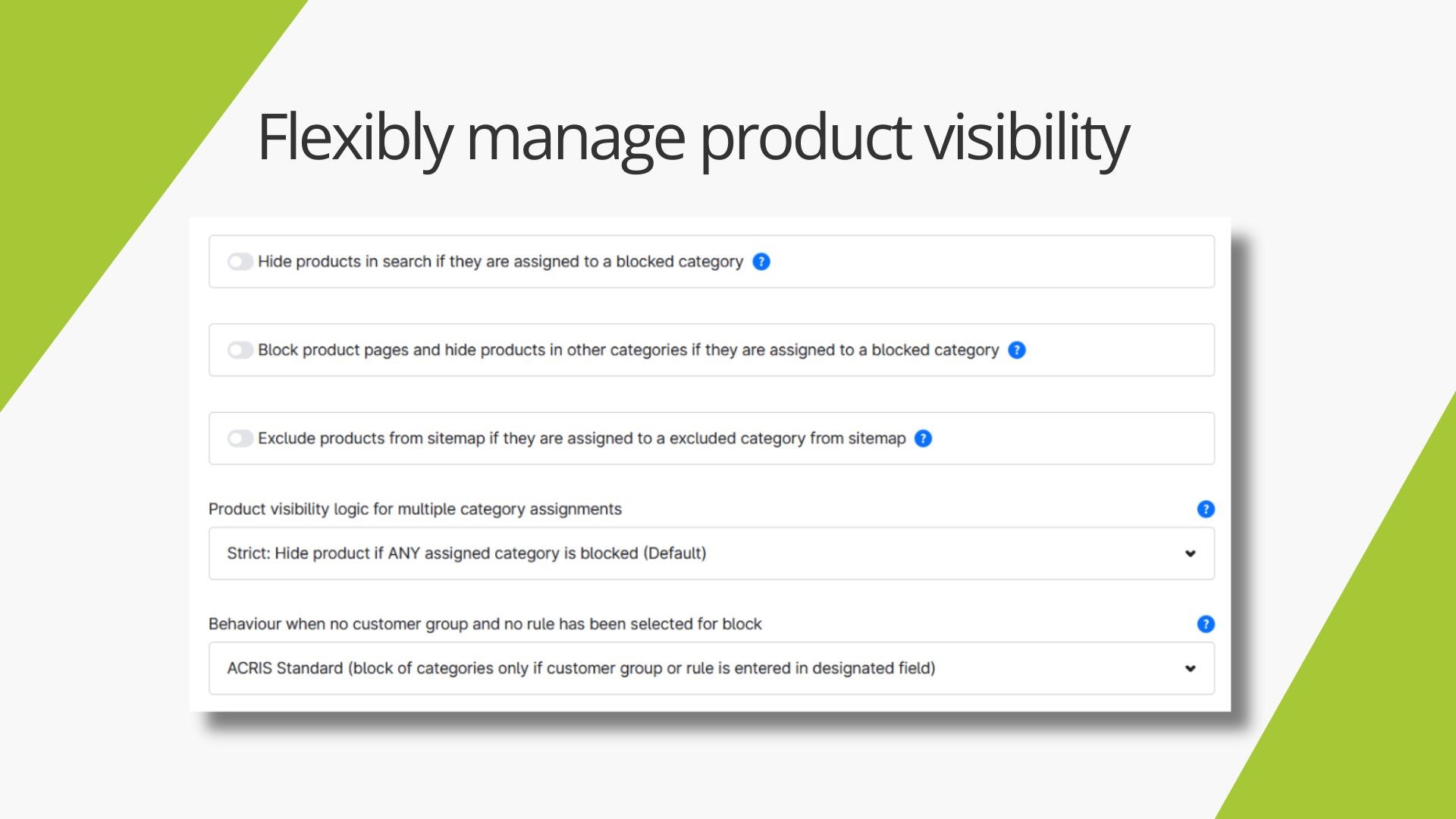Screen dimensions: 1456x819
Task: Turn on exclude products from sitemap switch
Action: click(240, 438)
